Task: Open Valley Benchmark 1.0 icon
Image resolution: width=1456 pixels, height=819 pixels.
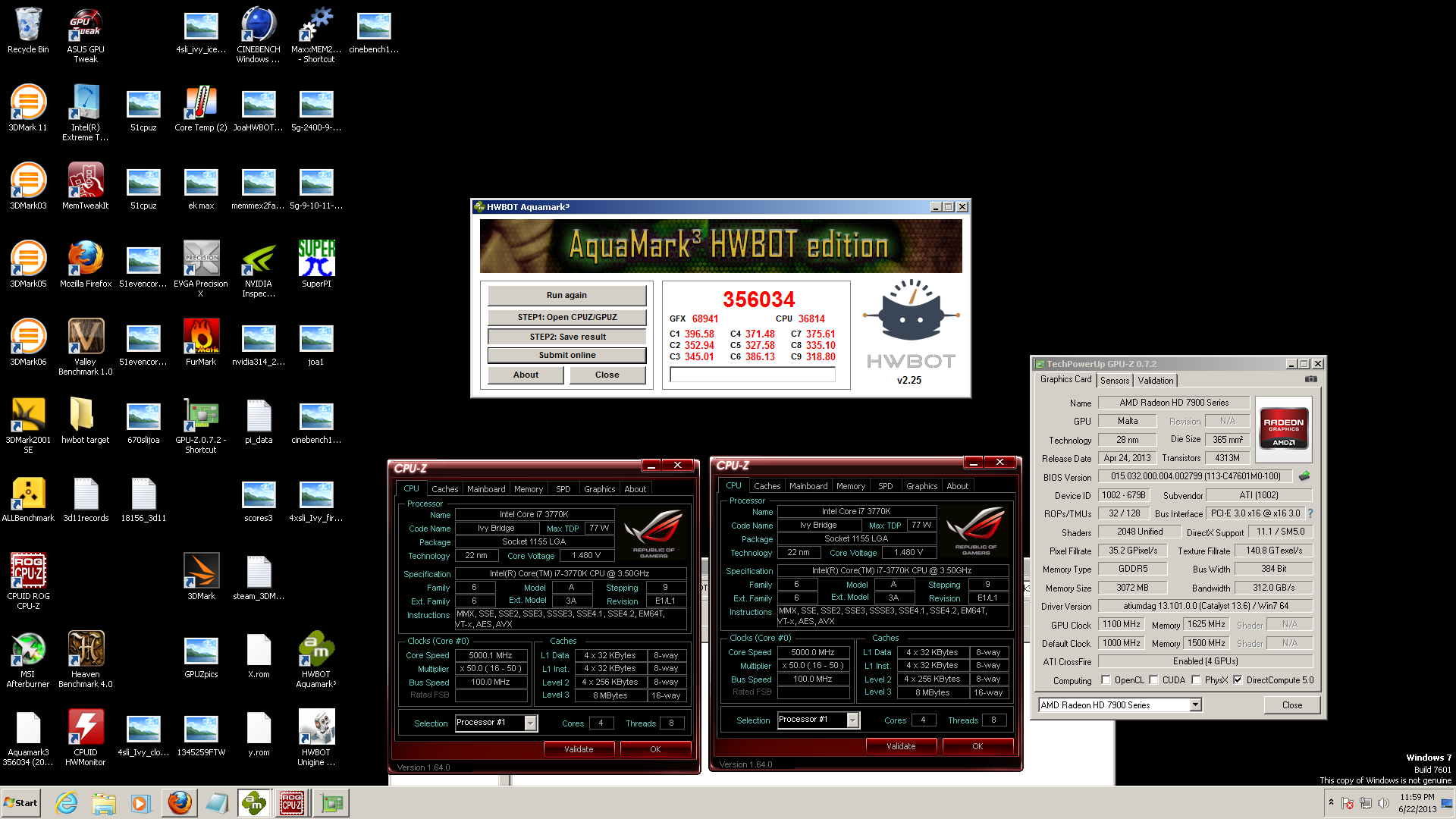Action: pyautogui.click(x=86, y=347)
